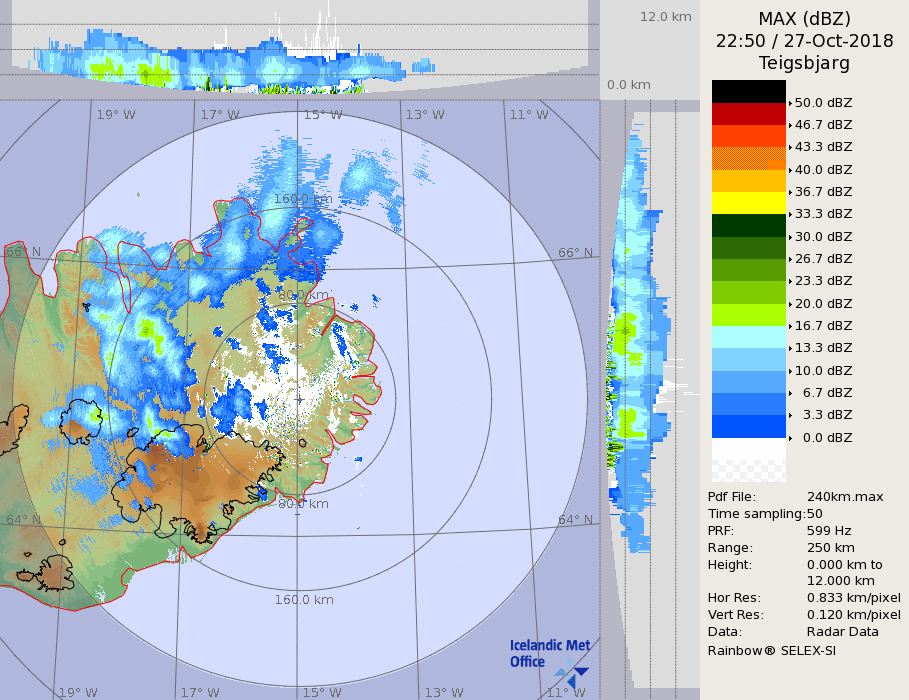Select the red 46.7 dBZ color swatch
This screenshot has width=909, height=700.
tap(748, 113)
